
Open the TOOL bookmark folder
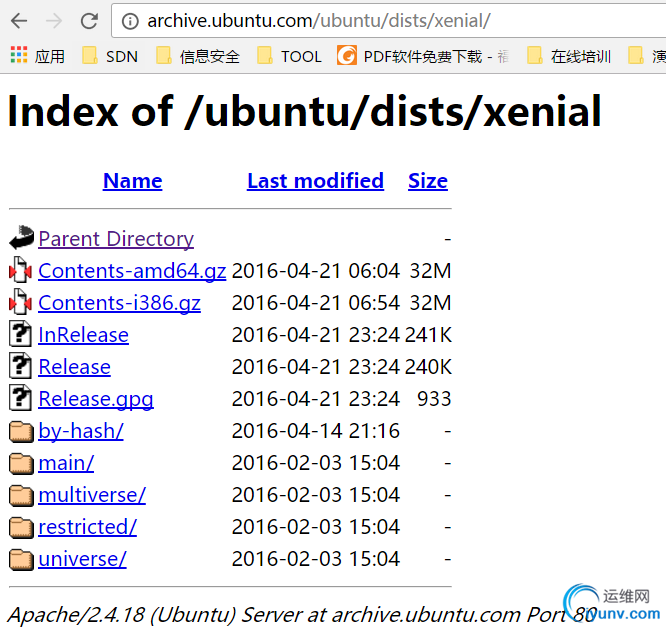(x=289, y=56)
